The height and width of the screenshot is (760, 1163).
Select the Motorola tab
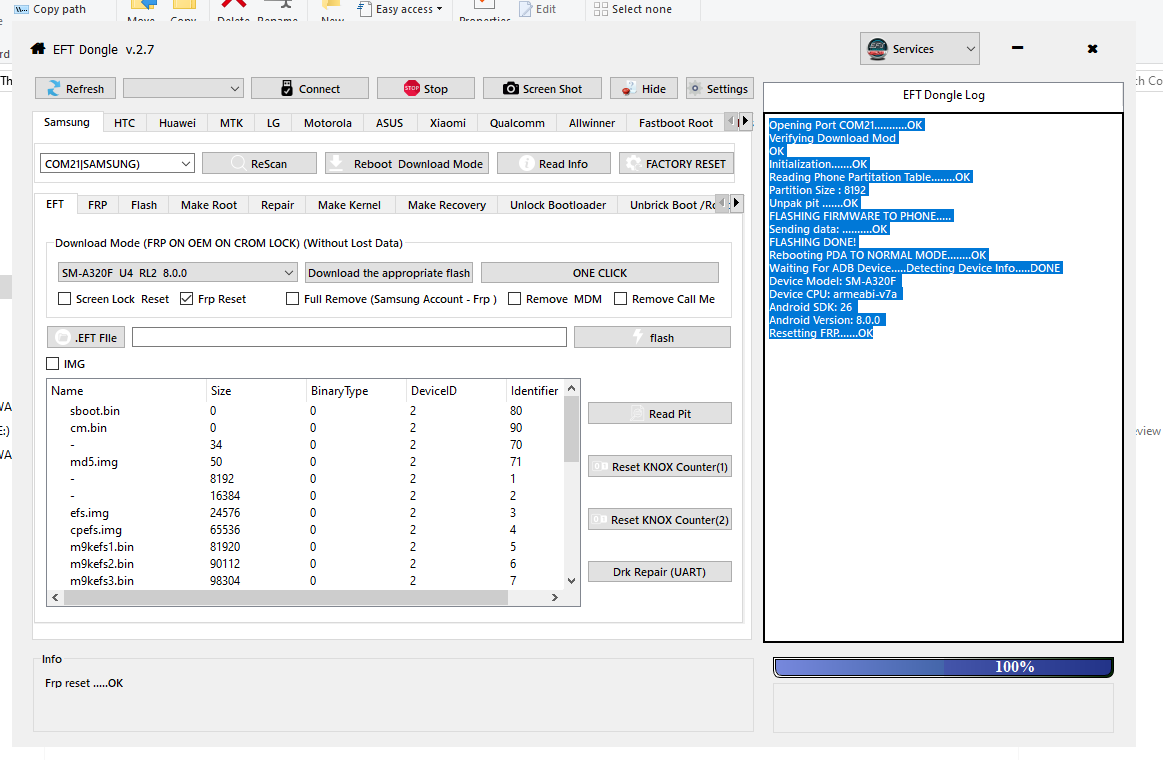pyautogui.click(x=328, y=123)
